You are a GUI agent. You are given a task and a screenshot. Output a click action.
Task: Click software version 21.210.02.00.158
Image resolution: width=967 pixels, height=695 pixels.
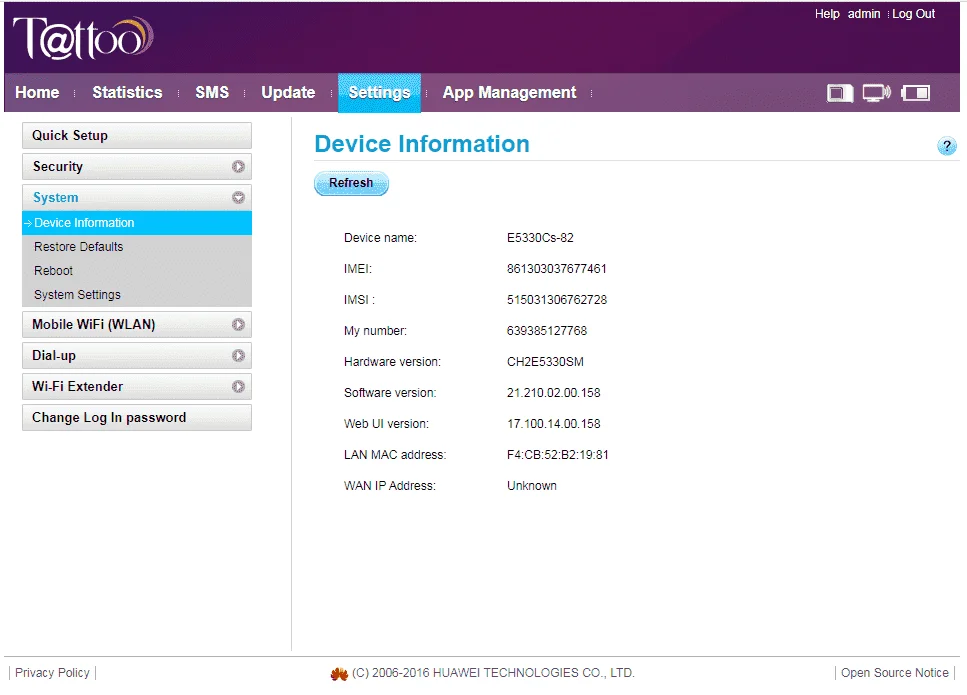tap(554, 392)
